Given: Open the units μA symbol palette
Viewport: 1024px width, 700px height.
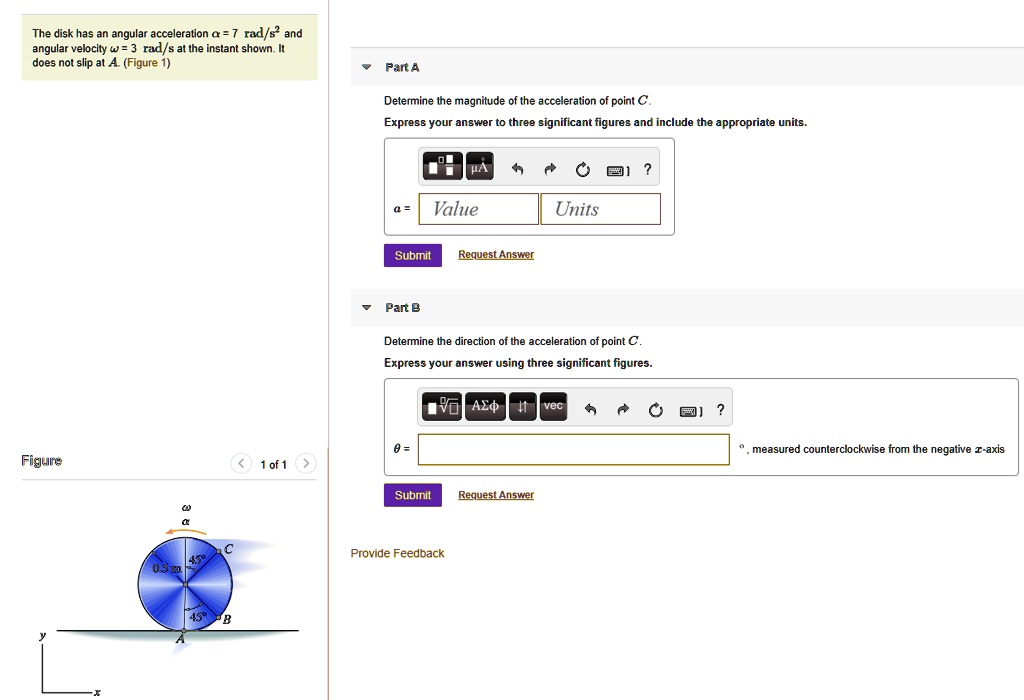Looking at the screenshot, I should [478, 166].
